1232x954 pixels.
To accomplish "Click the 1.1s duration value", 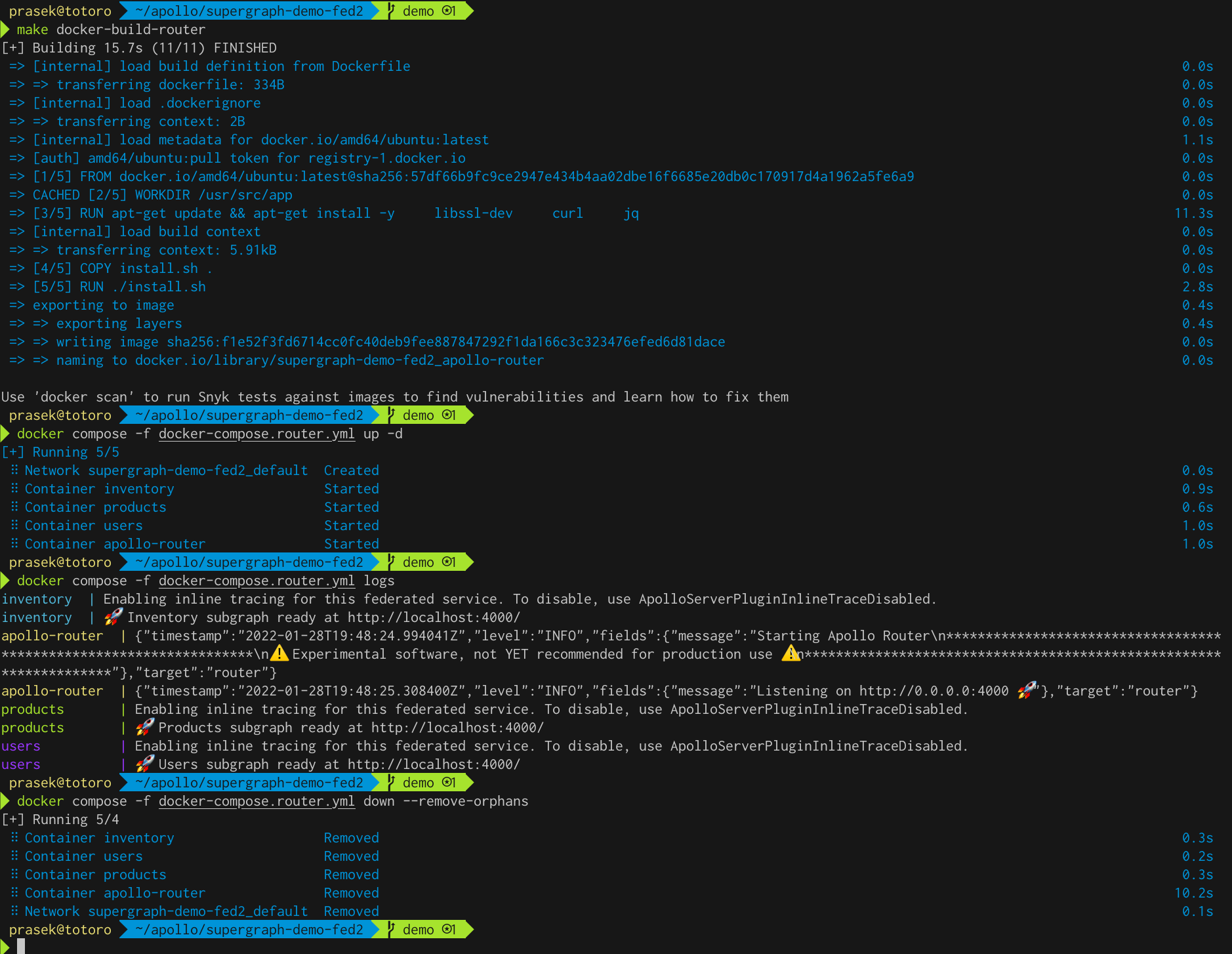I will tap(1197, 140).
